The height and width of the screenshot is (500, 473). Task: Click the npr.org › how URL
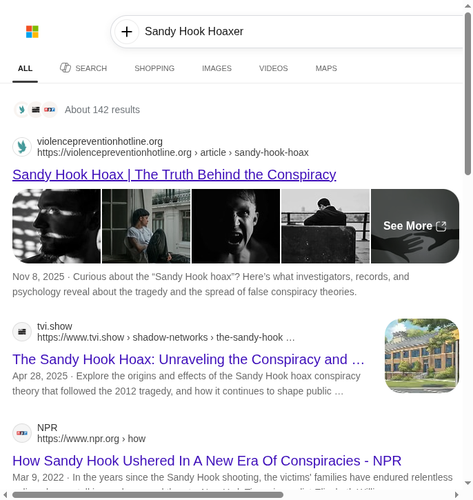pyautogui.click(x=91, y=439)
